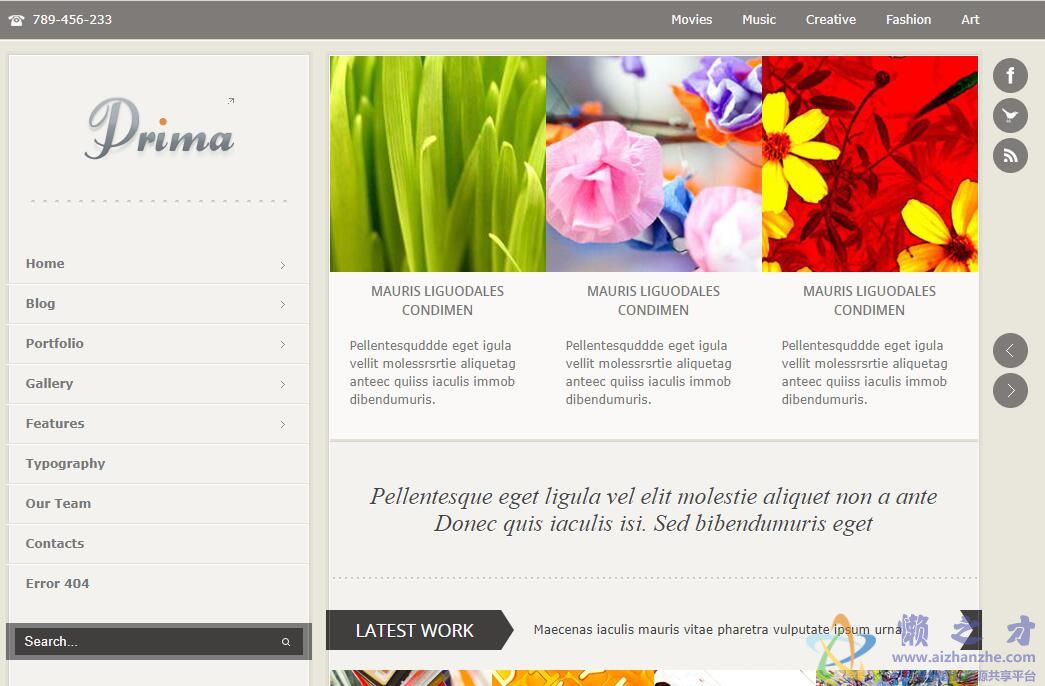Click the search magnifier icon

[x=286, y=642]
